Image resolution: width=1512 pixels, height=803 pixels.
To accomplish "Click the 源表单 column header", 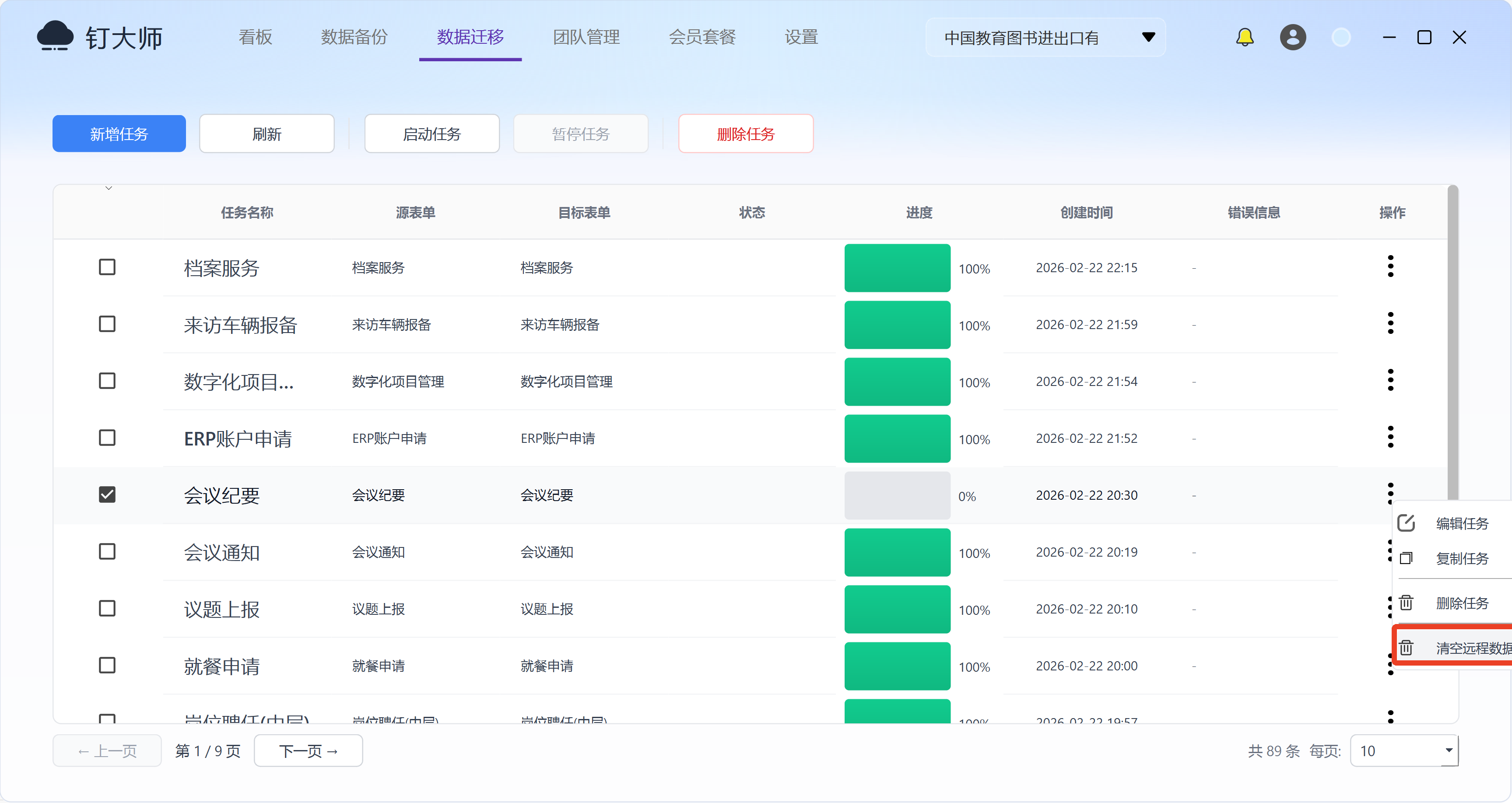I will 416,213.
